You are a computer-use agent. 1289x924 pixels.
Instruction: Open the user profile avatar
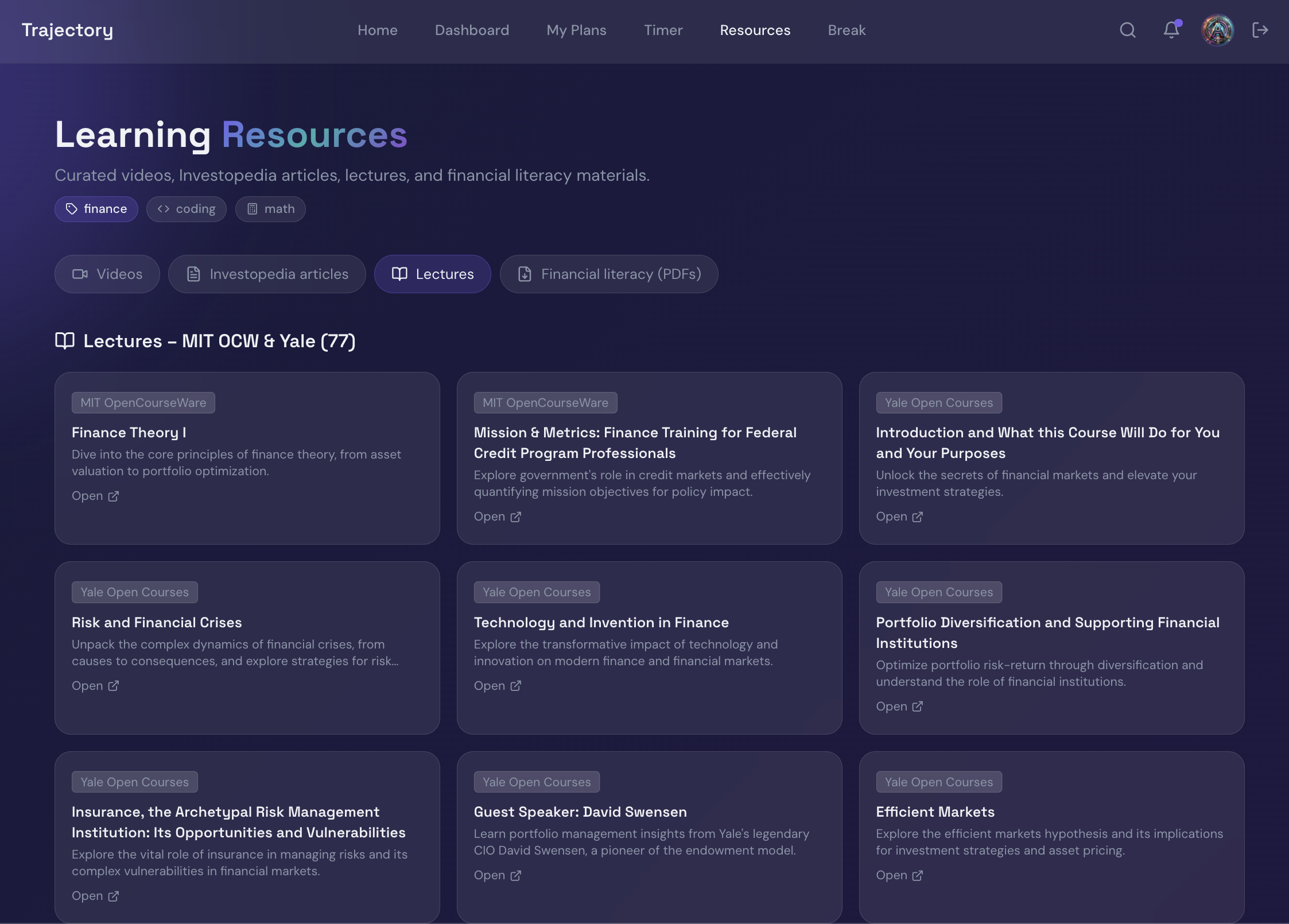point(1217,30)
